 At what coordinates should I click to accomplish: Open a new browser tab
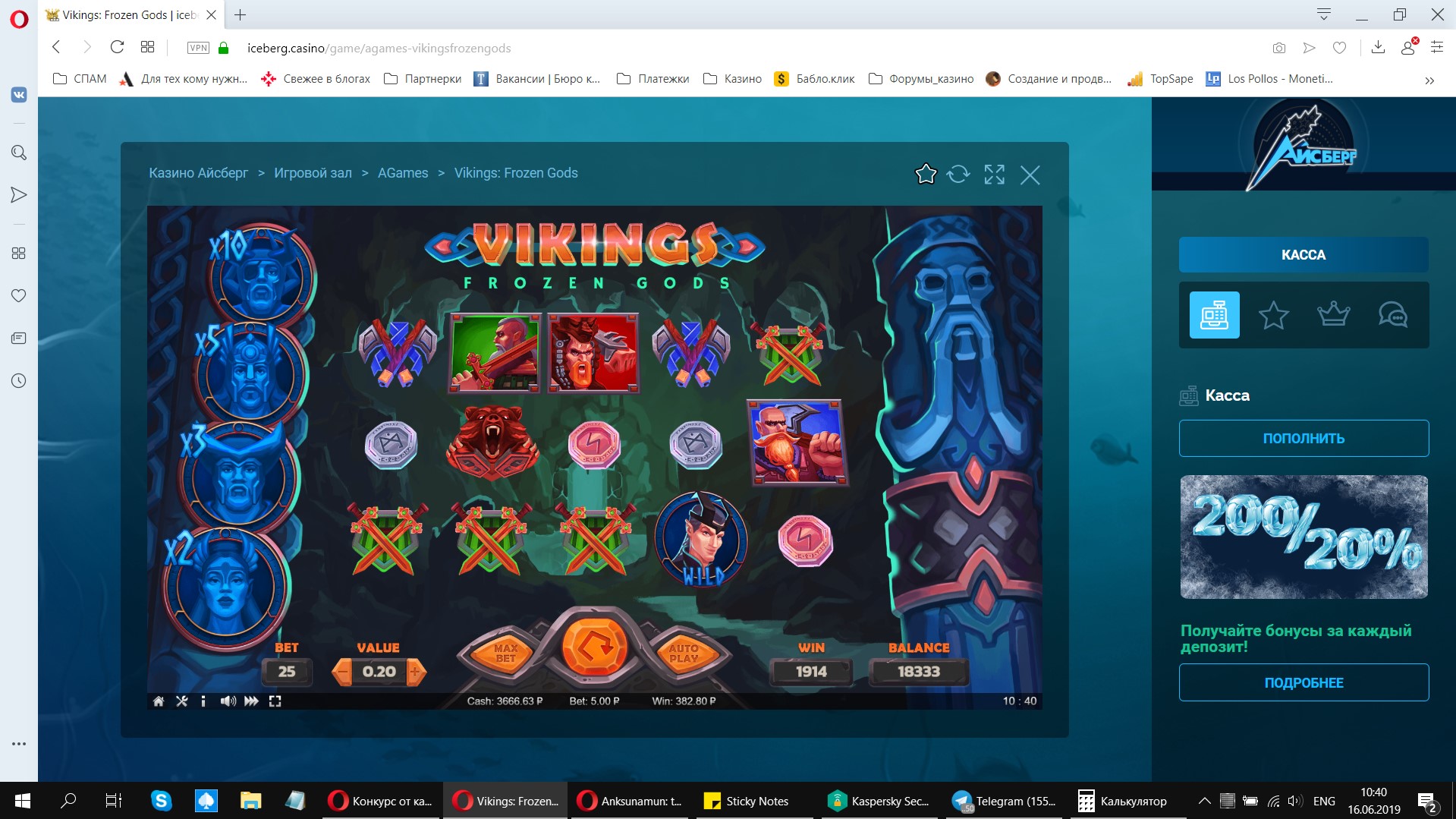coord(240,14)
